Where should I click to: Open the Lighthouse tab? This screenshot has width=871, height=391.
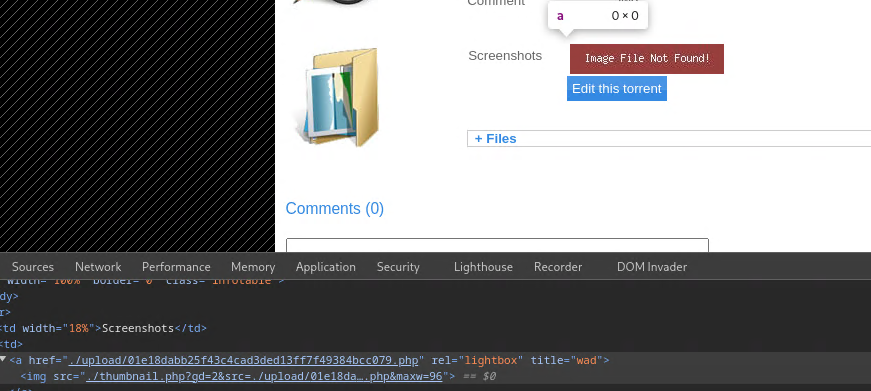tap(483, 267)
